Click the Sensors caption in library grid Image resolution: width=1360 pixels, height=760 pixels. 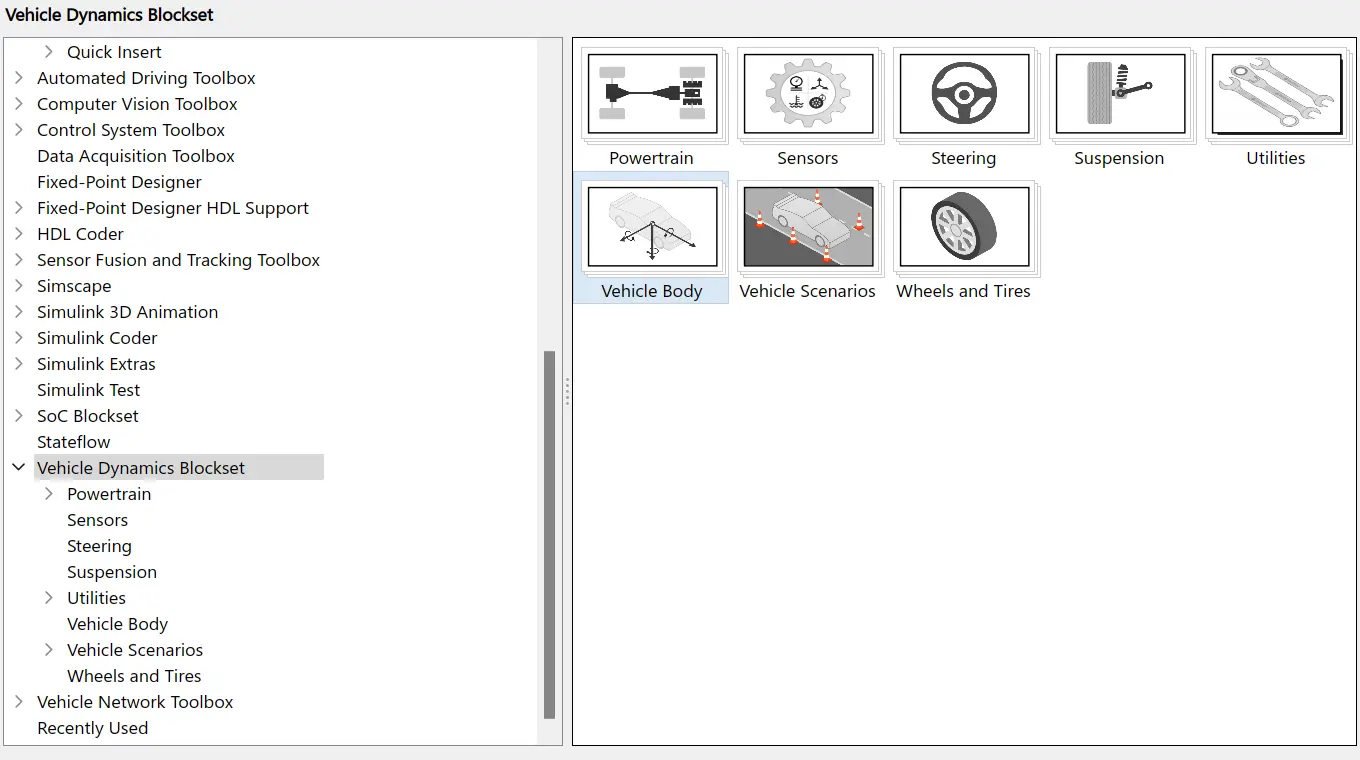[x=808, y=158]
